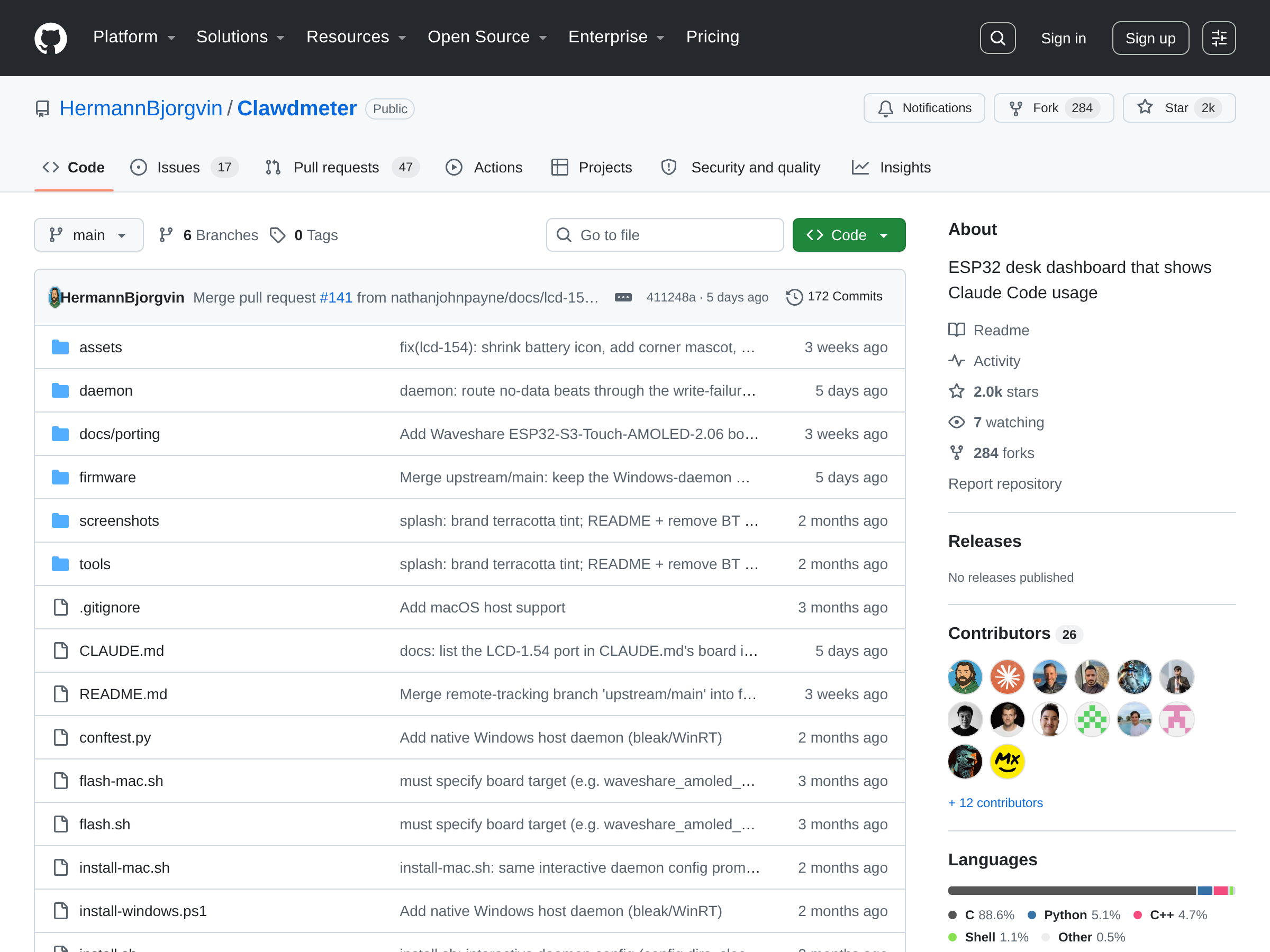Click the CLAUDE.md file icon
This screenshot has height=952, width=1270.
(60, 651)
